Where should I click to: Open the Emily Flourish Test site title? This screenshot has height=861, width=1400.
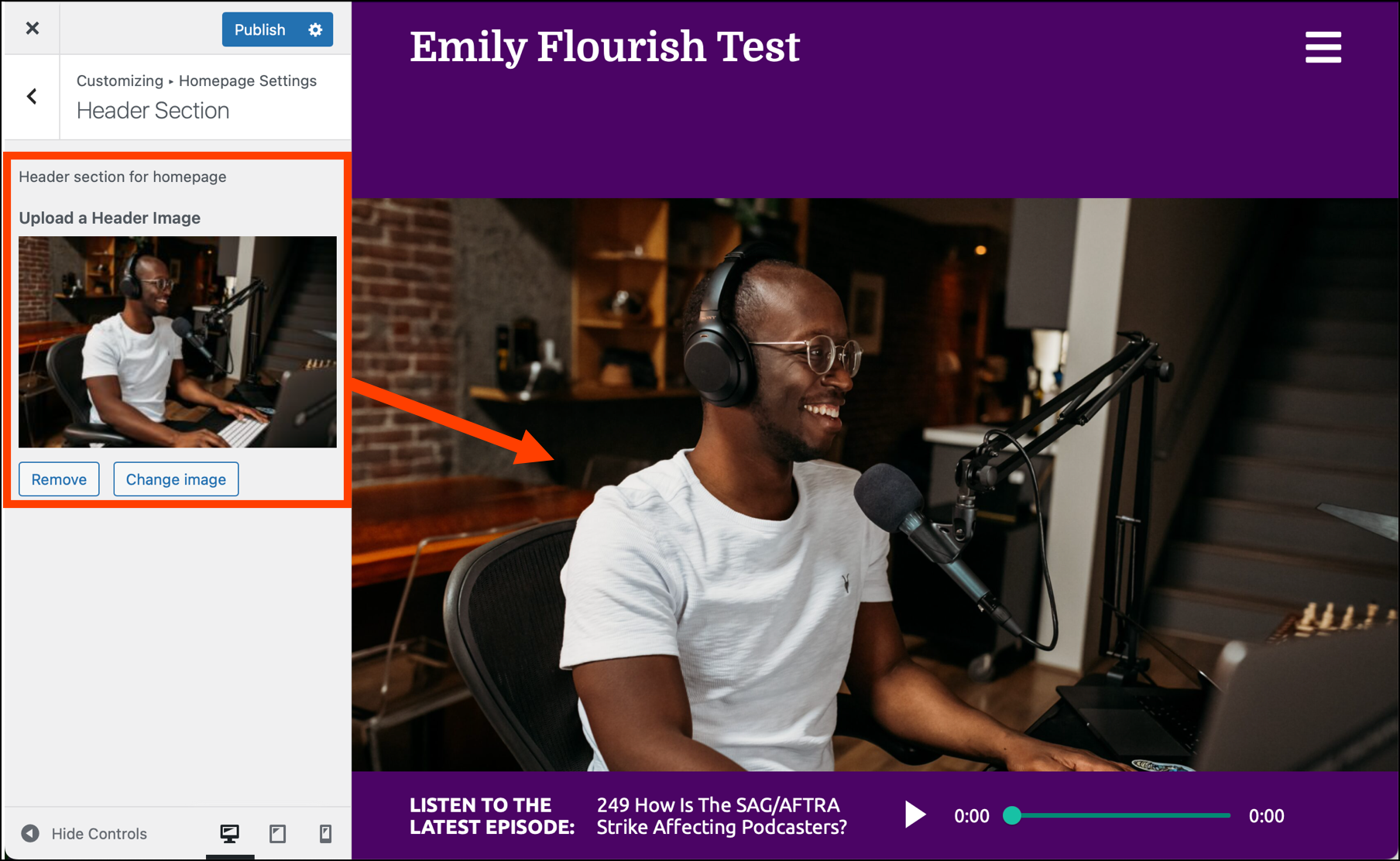[604, 47]
